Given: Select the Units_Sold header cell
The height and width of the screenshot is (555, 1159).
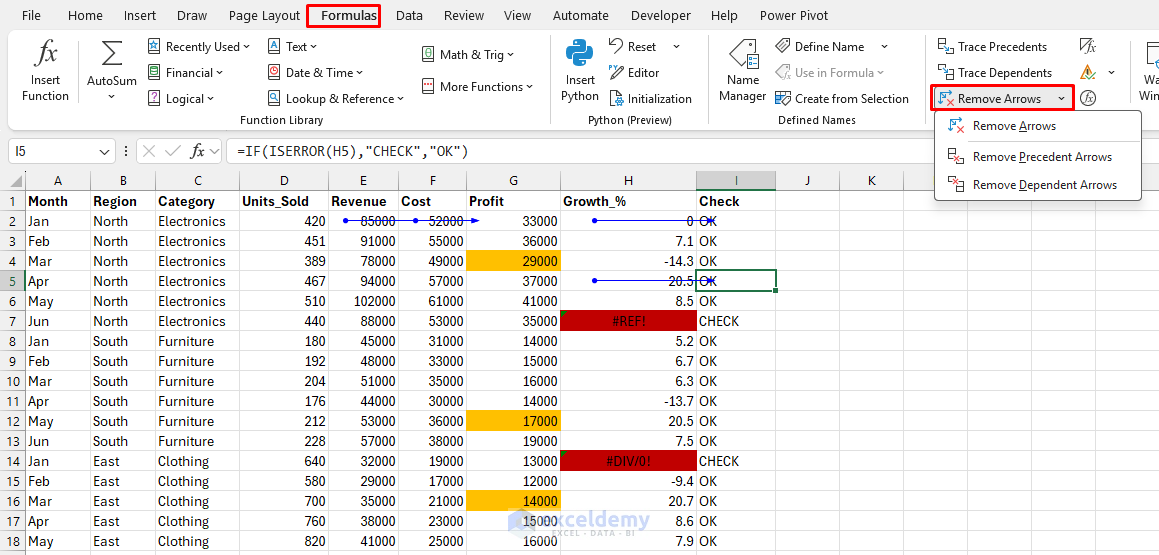Looking at the screenshot, I should point(284,201).
